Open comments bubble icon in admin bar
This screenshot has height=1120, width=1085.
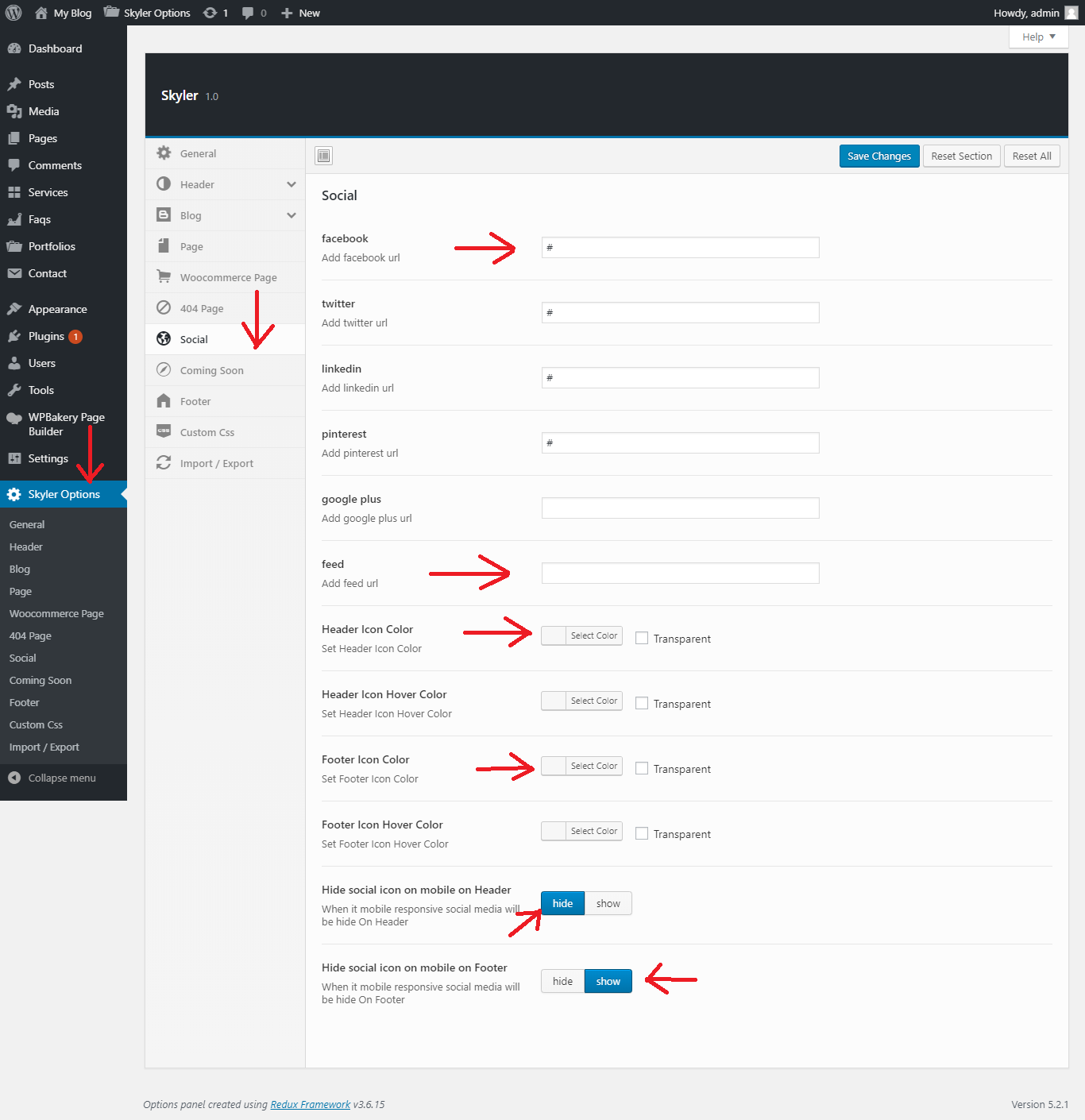point(248,13)
